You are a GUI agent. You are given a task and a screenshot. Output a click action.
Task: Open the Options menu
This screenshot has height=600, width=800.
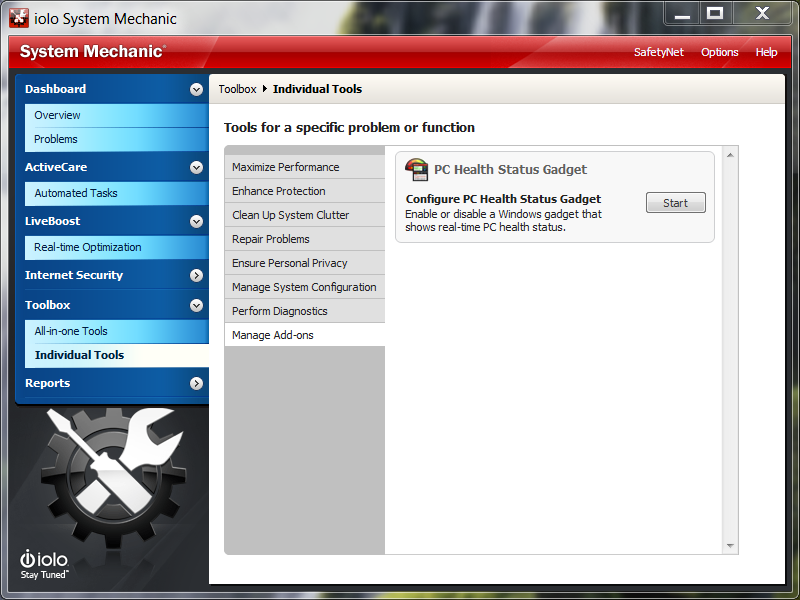(719, 52)
